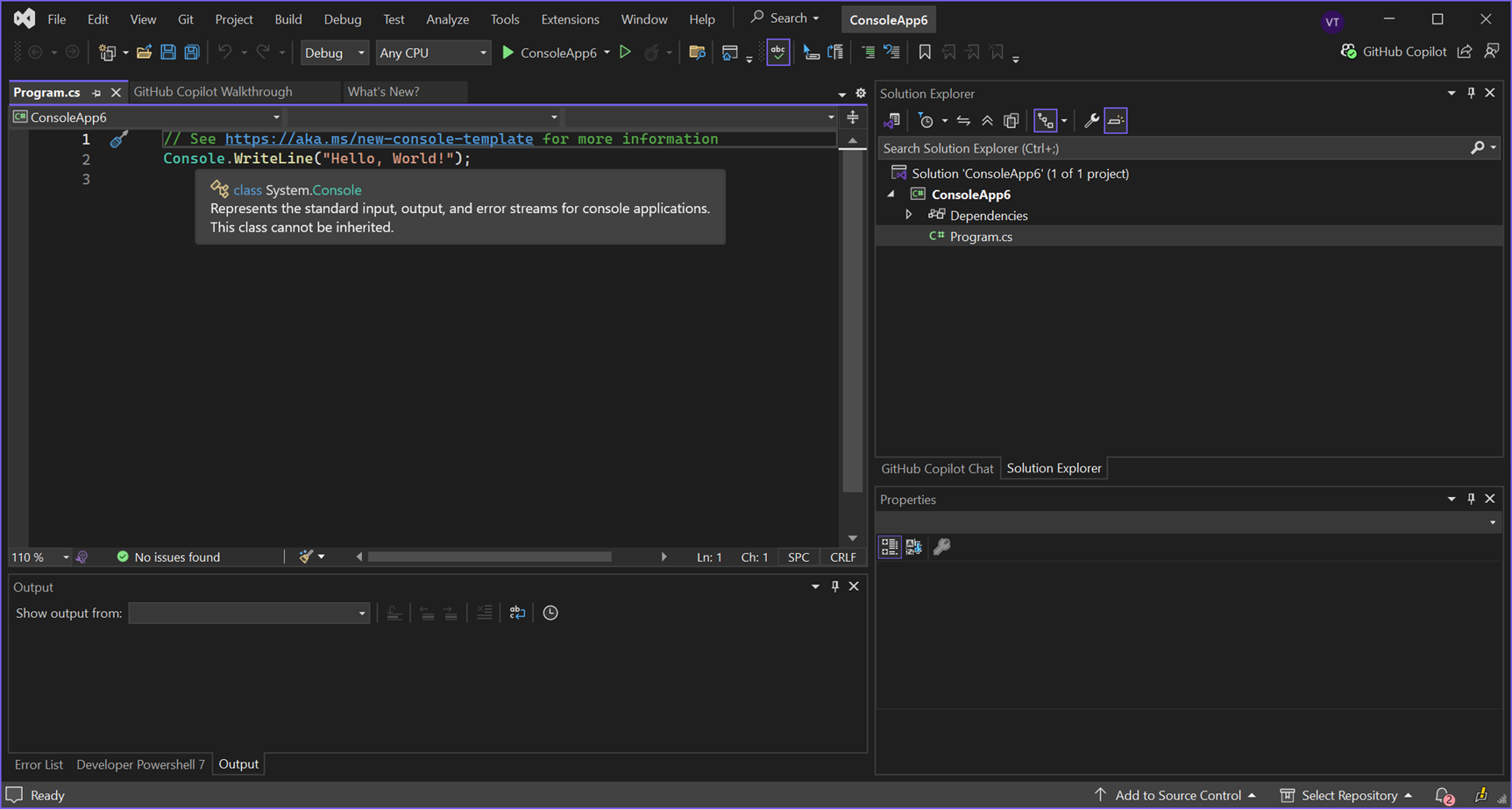Expand the Dependencies node under ConsoleApp6
1512x809 pixels.
click(x=909, y=215)
